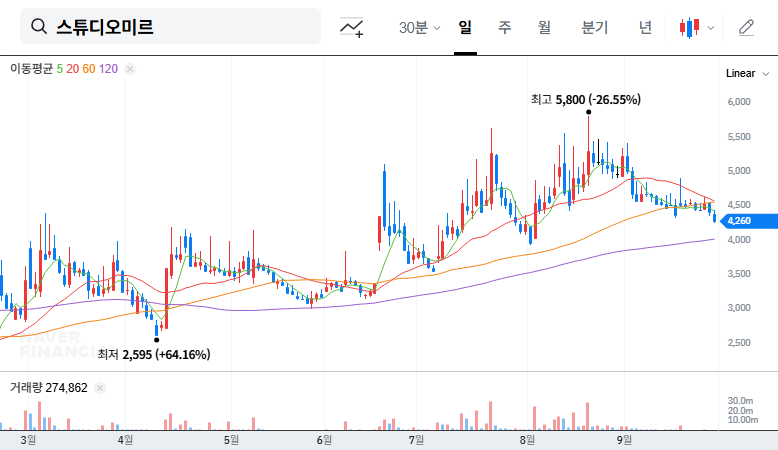
Task: Click the candlestick chart type icon
Action: [x=690, y=27]
